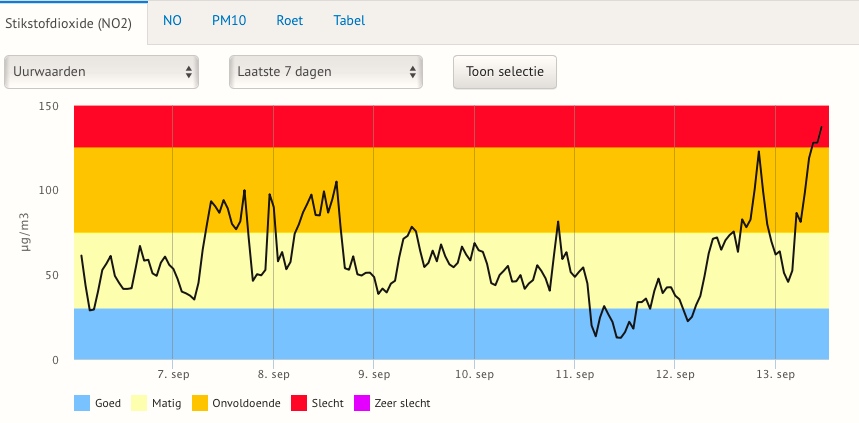This screenshot has height=423, width=859.
Task: Switch to the NO tab
Action: coord(172,21)
